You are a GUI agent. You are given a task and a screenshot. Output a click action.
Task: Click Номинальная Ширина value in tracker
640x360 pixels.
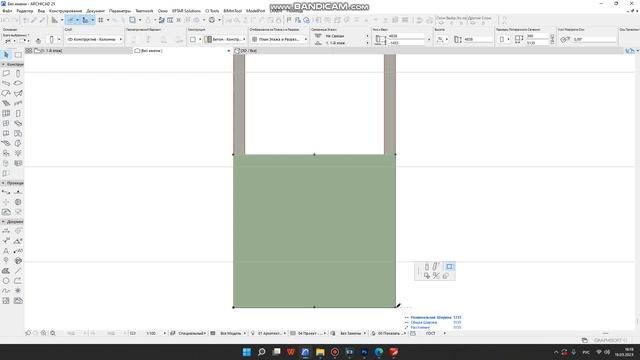(457, 318)
